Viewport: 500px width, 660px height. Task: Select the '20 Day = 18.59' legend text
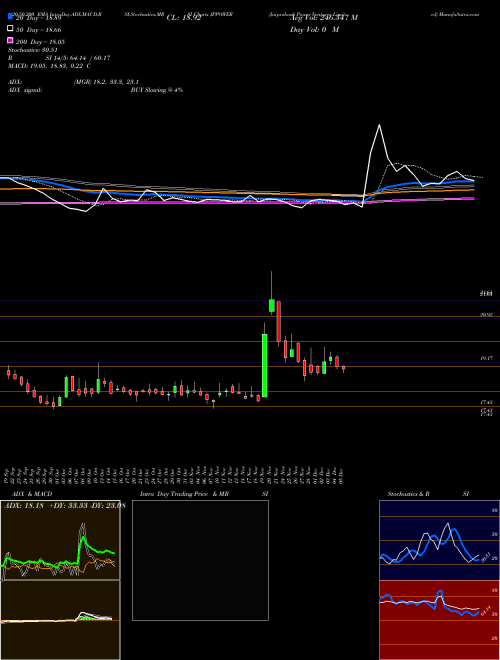point(39,18)
